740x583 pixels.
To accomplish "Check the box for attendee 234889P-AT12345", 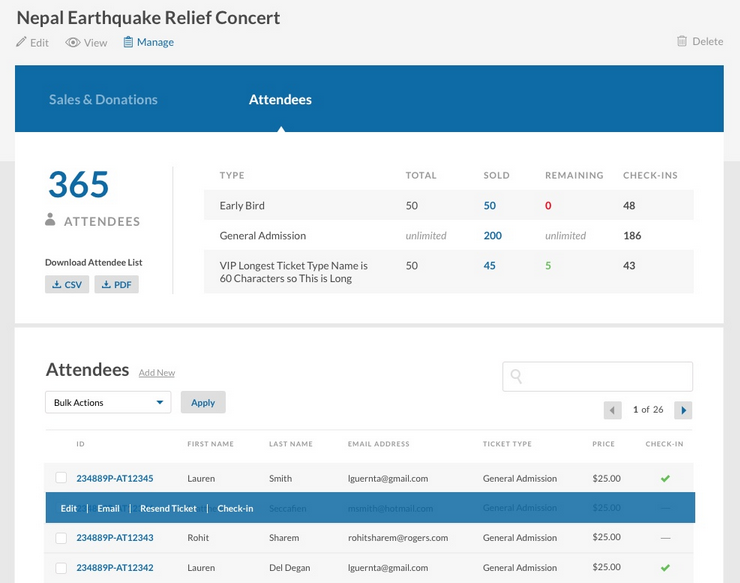I will 61,478.
